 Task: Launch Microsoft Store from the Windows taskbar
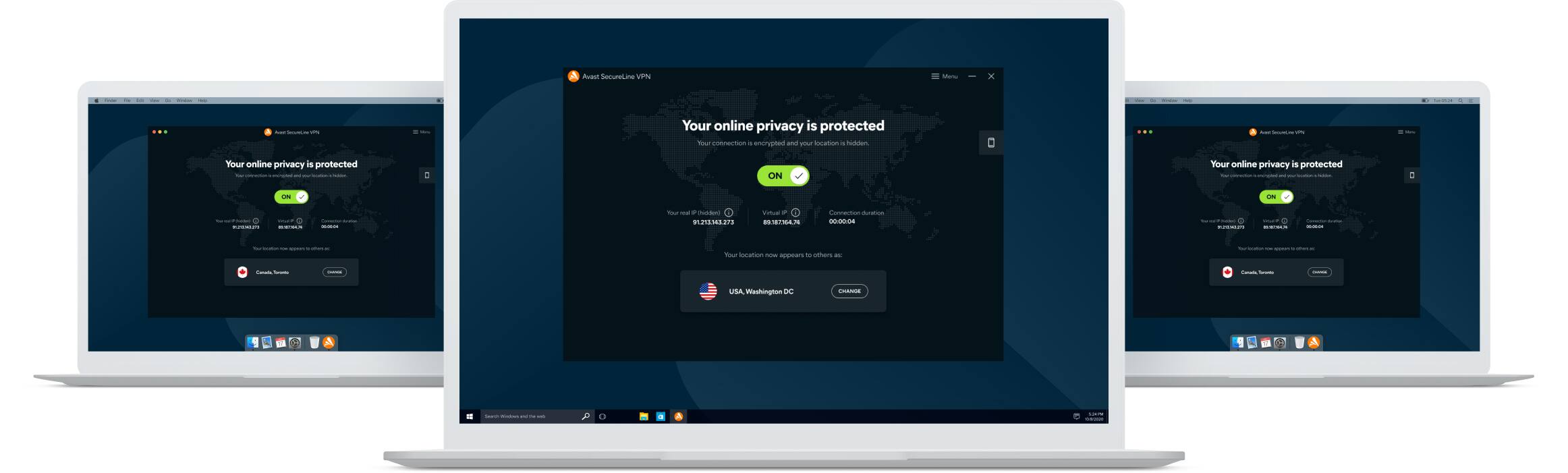point(661,416)
